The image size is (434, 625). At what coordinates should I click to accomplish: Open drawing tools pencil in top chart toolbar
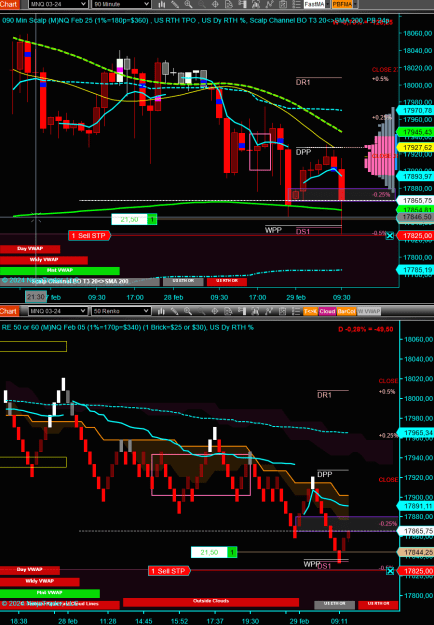[x=175, y=4]
